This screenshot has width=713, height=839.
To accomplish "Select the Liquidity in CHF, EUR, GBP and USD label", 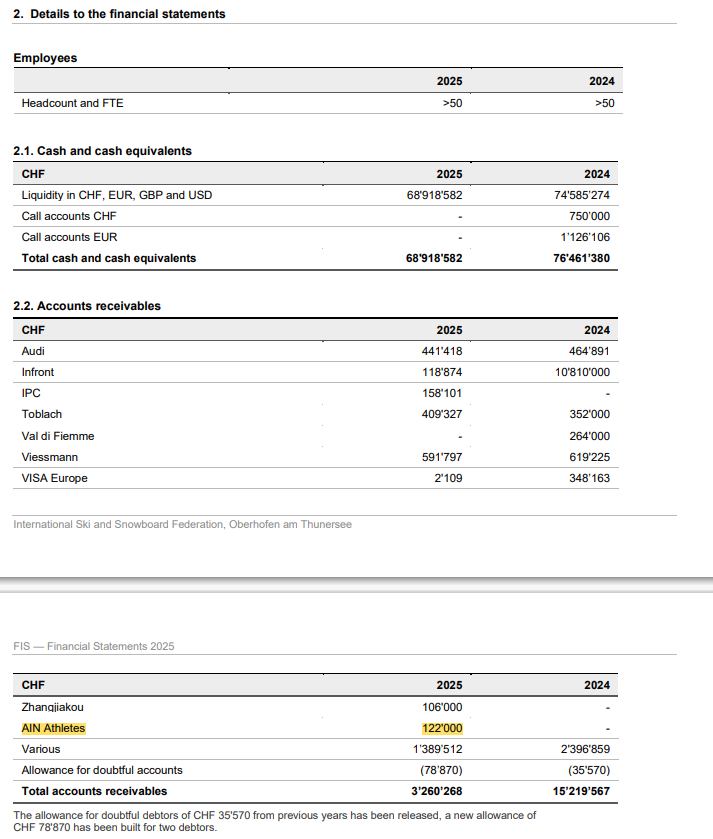I will coord(117,195).
